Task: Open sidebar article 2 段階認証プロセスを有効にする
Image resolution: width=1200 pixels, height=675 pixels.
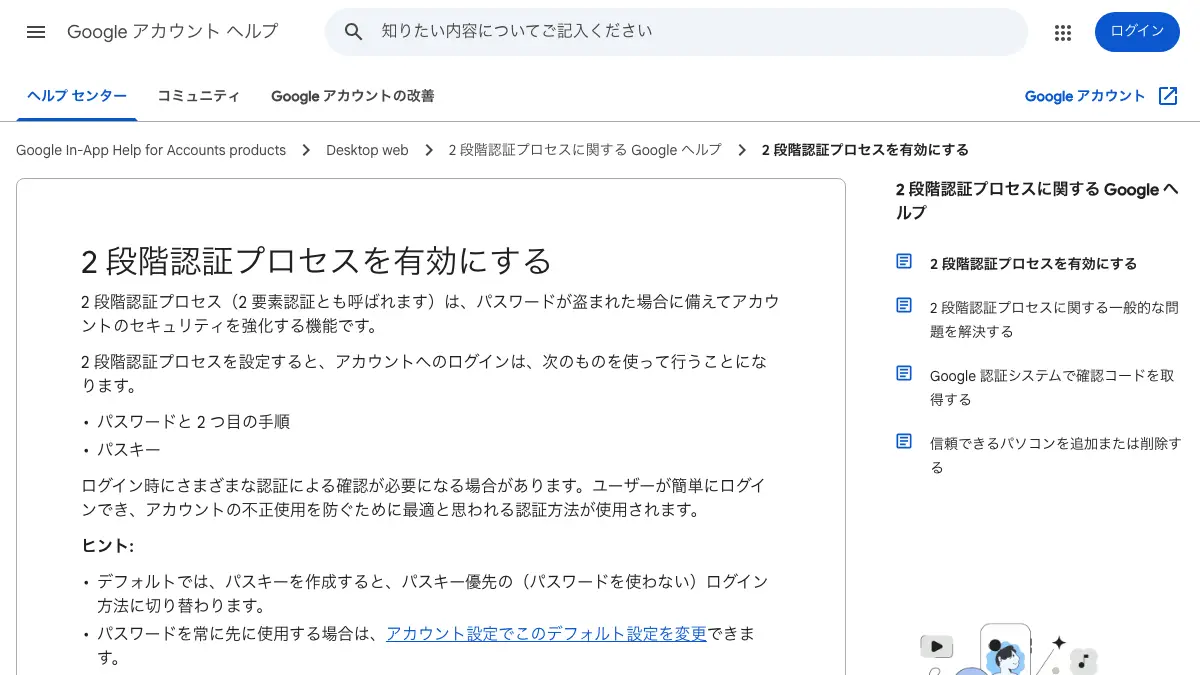Action: tap(1033, 264)
